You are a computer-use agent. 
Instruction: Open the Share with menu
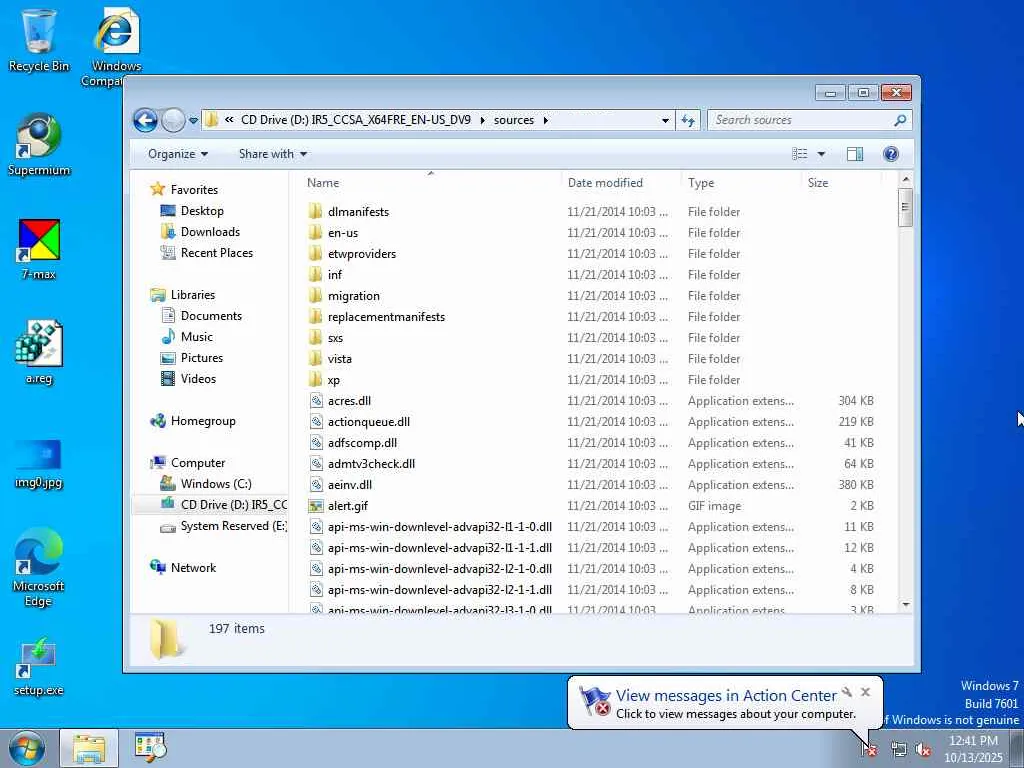pyautogui.click(x=273, y=154)
